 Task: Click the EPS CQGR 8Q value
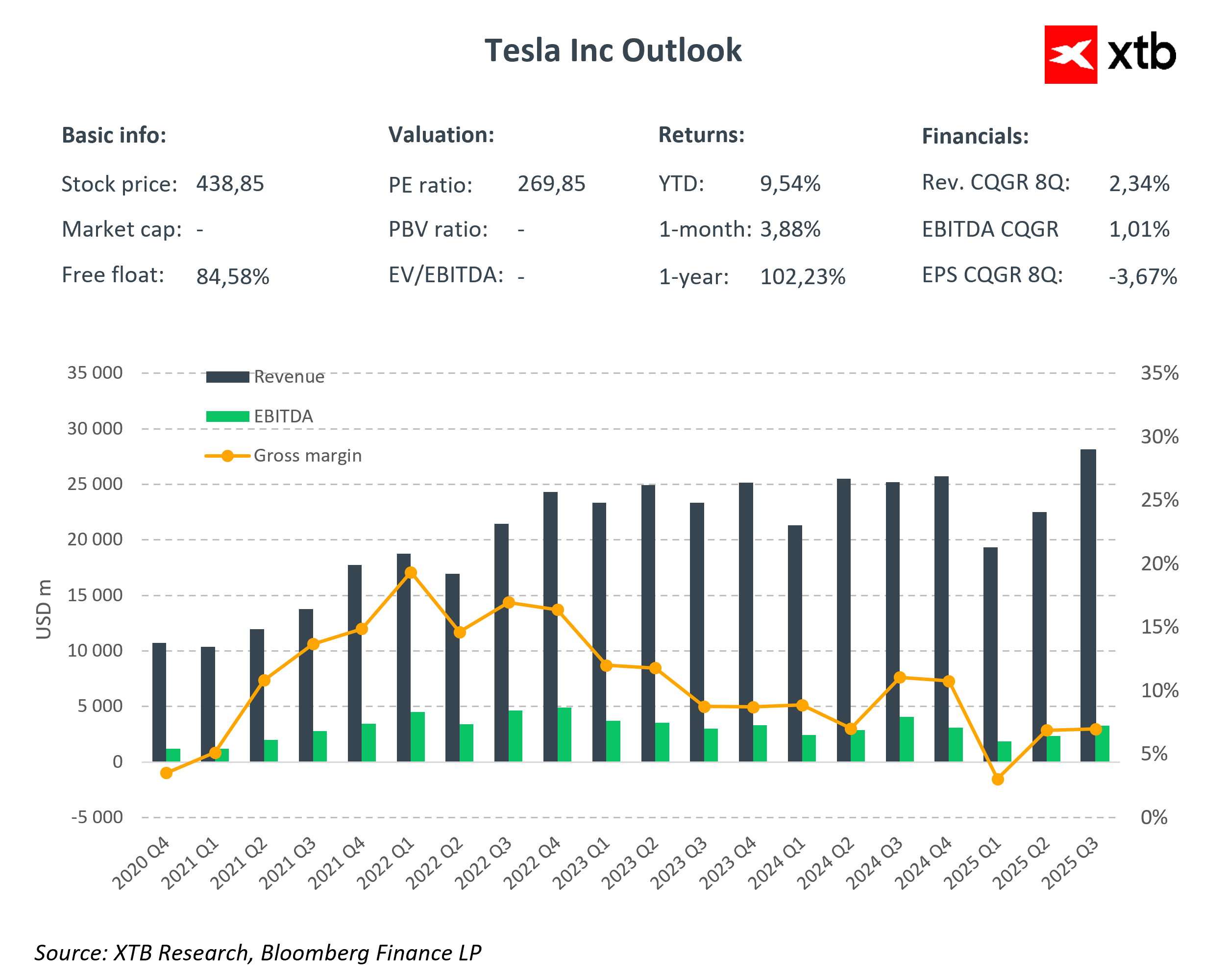pos(1142,276)
